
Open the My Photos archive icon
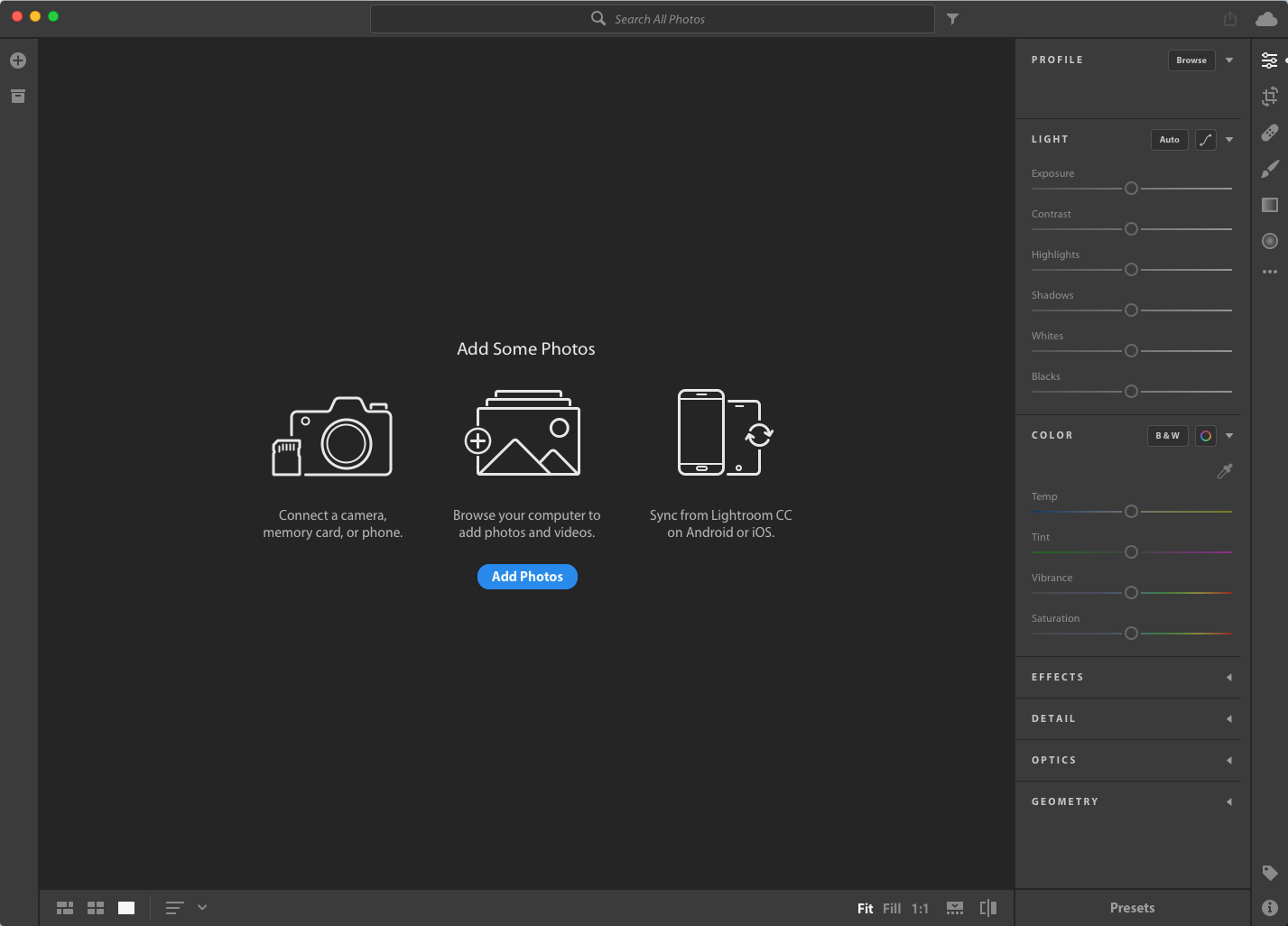click(18, 97)
